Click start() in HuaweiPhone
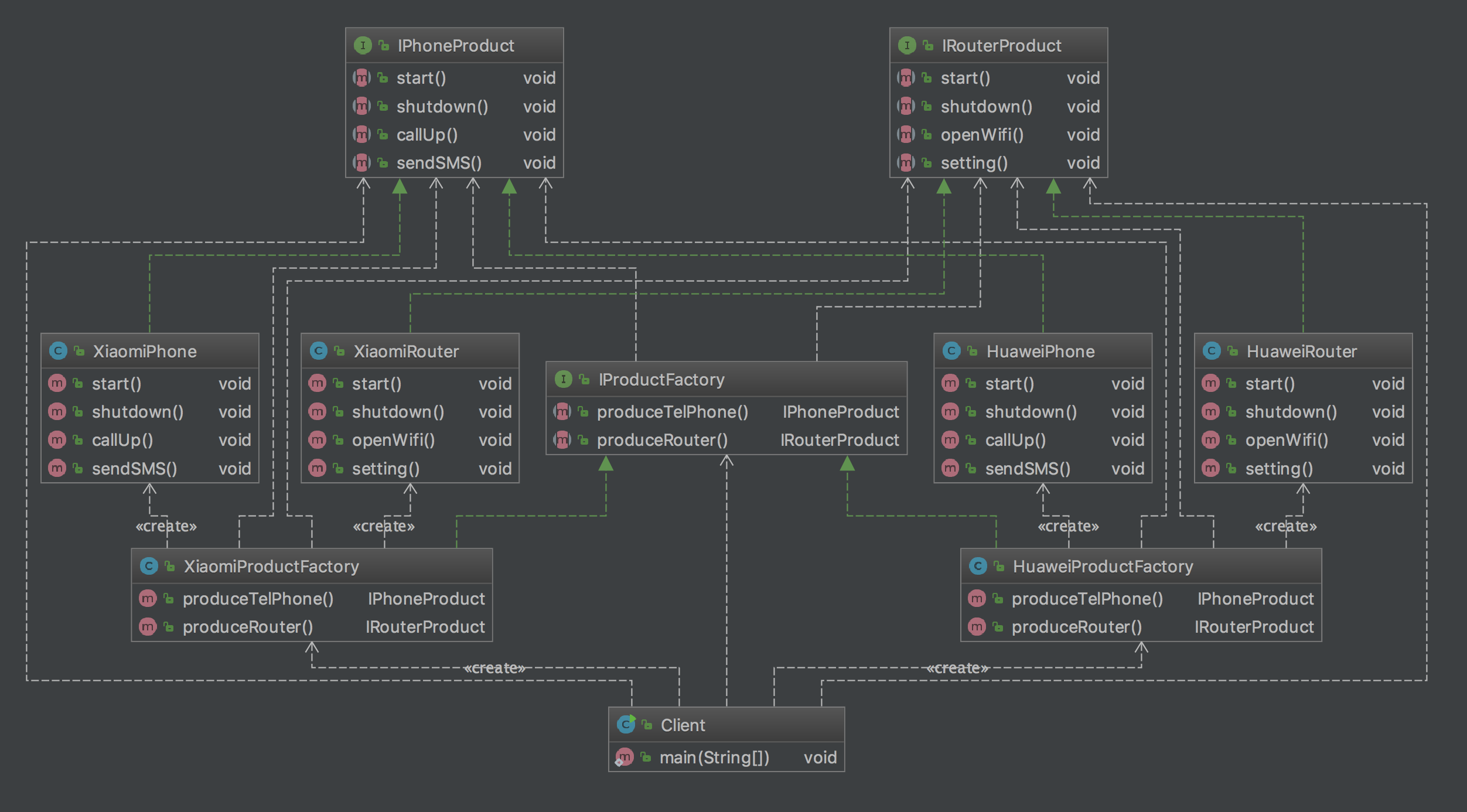The image size is (1467, 812). pos(1009,384)
